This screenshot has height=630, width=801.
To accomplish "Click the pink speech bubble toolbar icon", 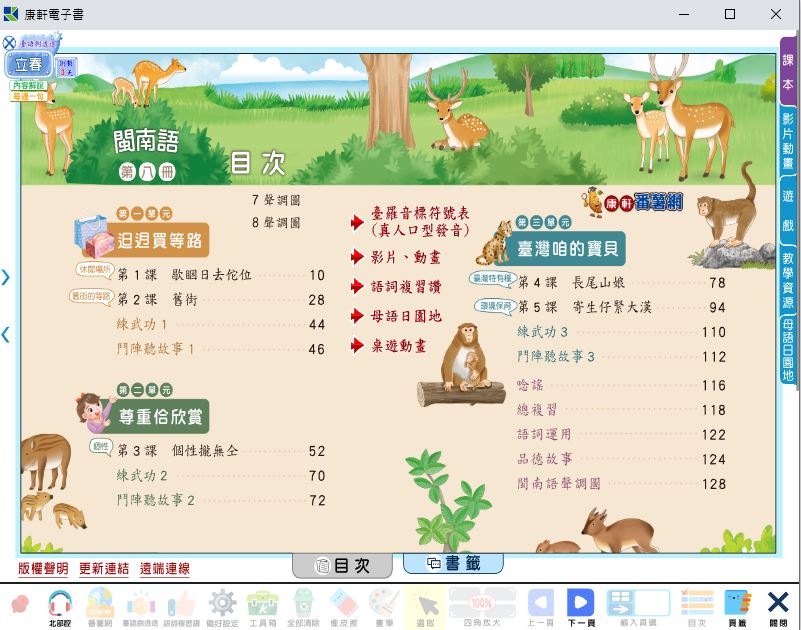I will click(x=20, y=605).
